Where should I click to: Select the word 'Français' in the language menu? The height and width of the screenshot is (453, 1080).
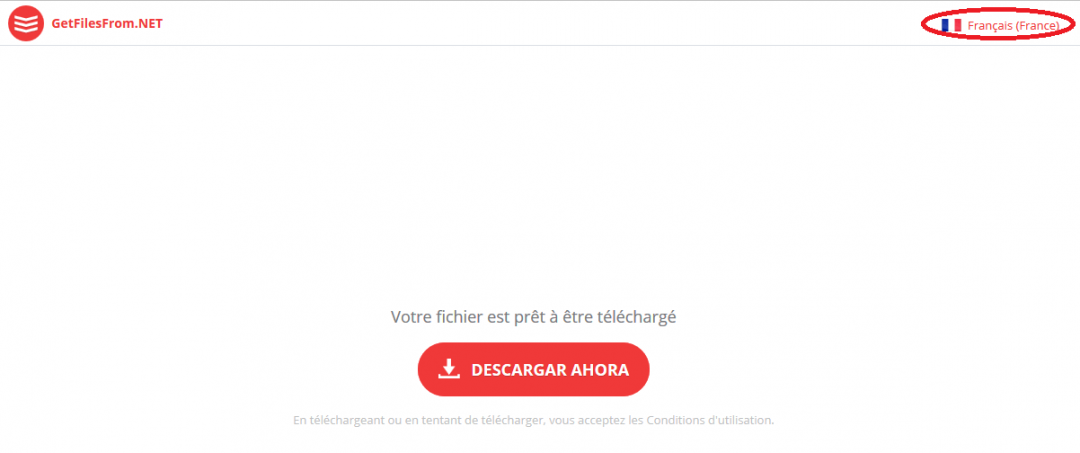pos(990,25)
